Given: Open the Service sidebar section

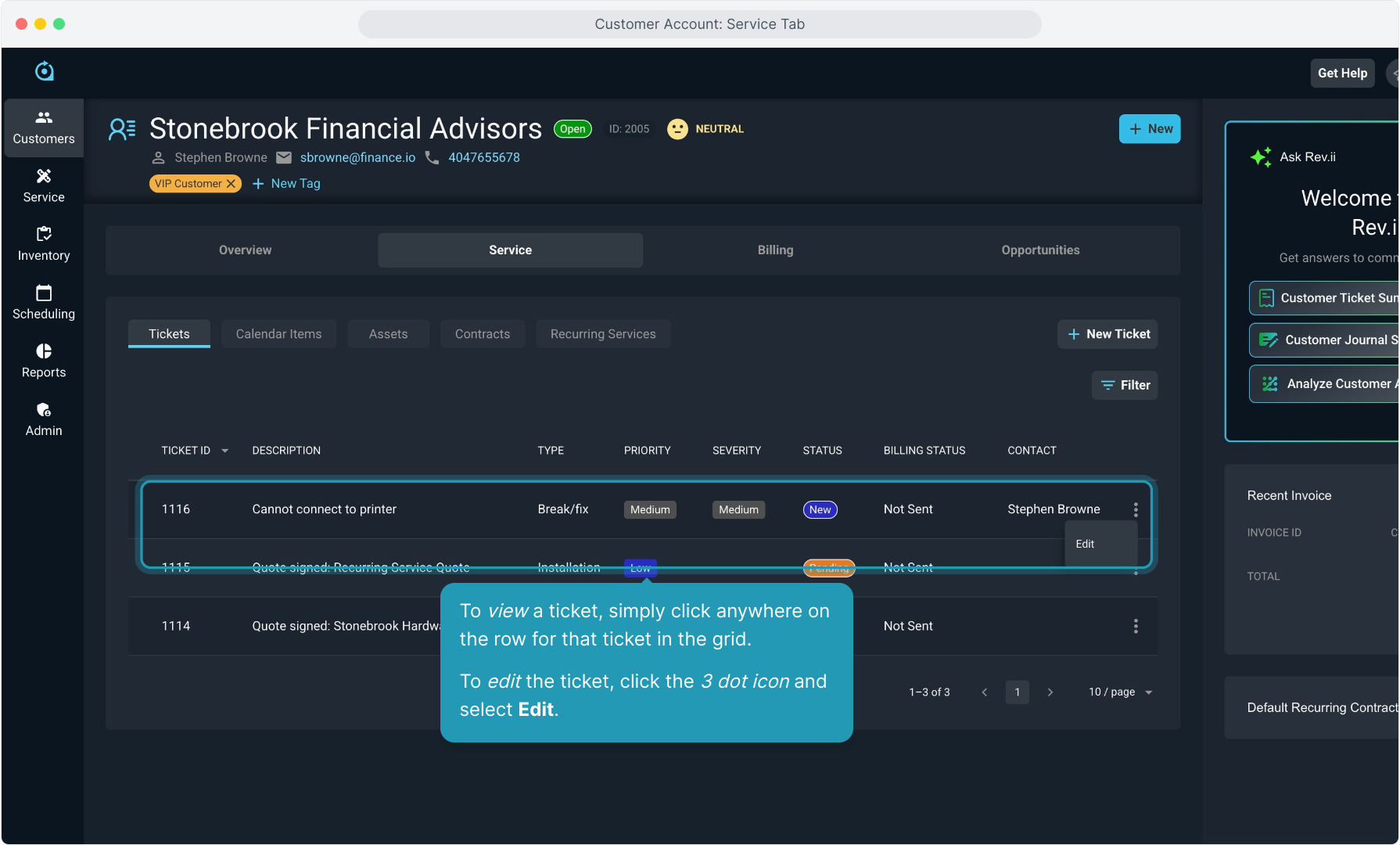Looking at the screenshot, I should click(44, 186).
